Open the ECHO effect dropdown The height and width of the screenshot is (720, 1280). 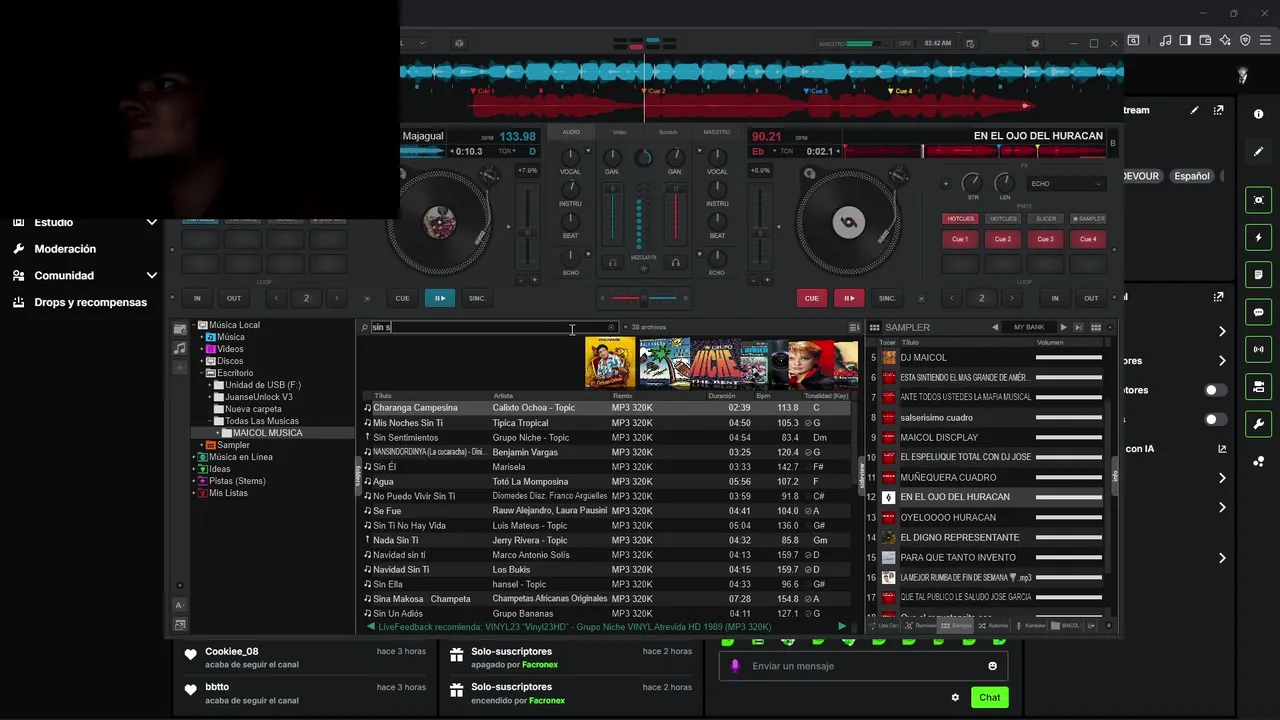1066,184
